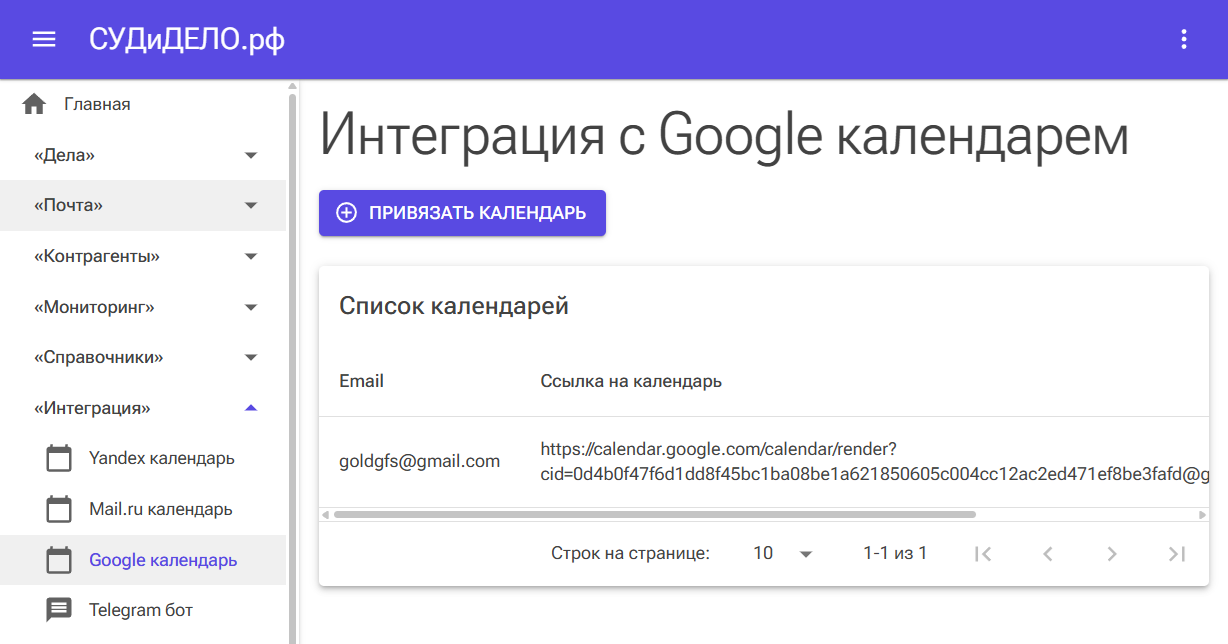
Task: Collapse the «Интеграция» section
Action: coord(251,408)
